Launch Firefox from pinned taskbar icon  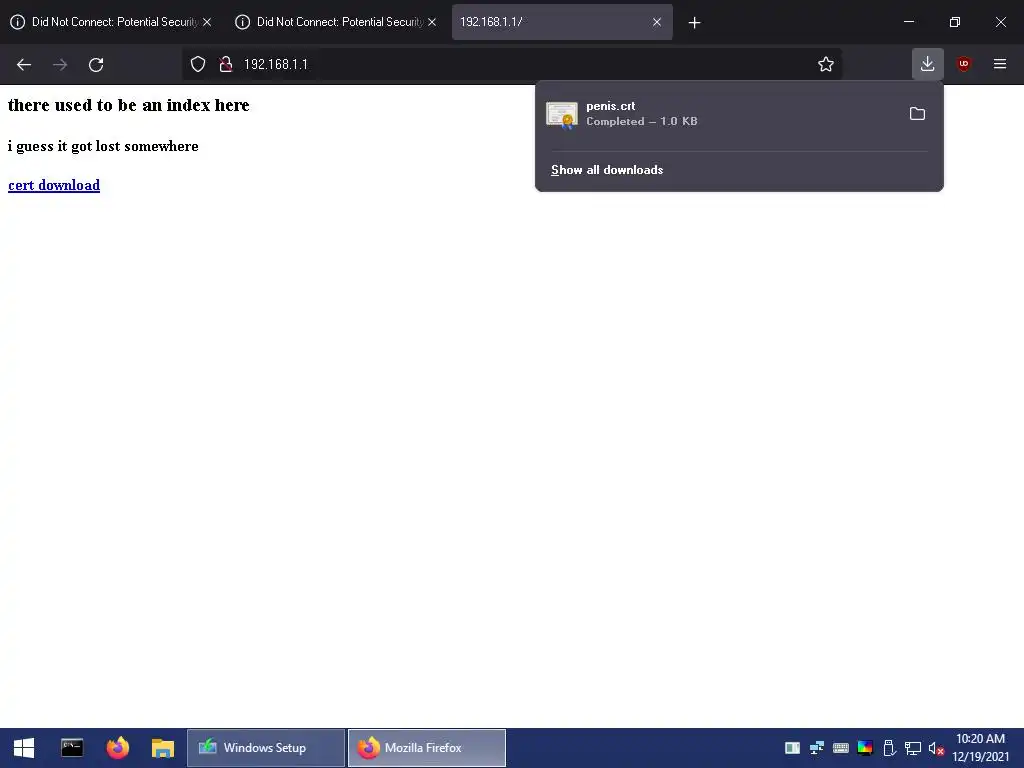118,748
